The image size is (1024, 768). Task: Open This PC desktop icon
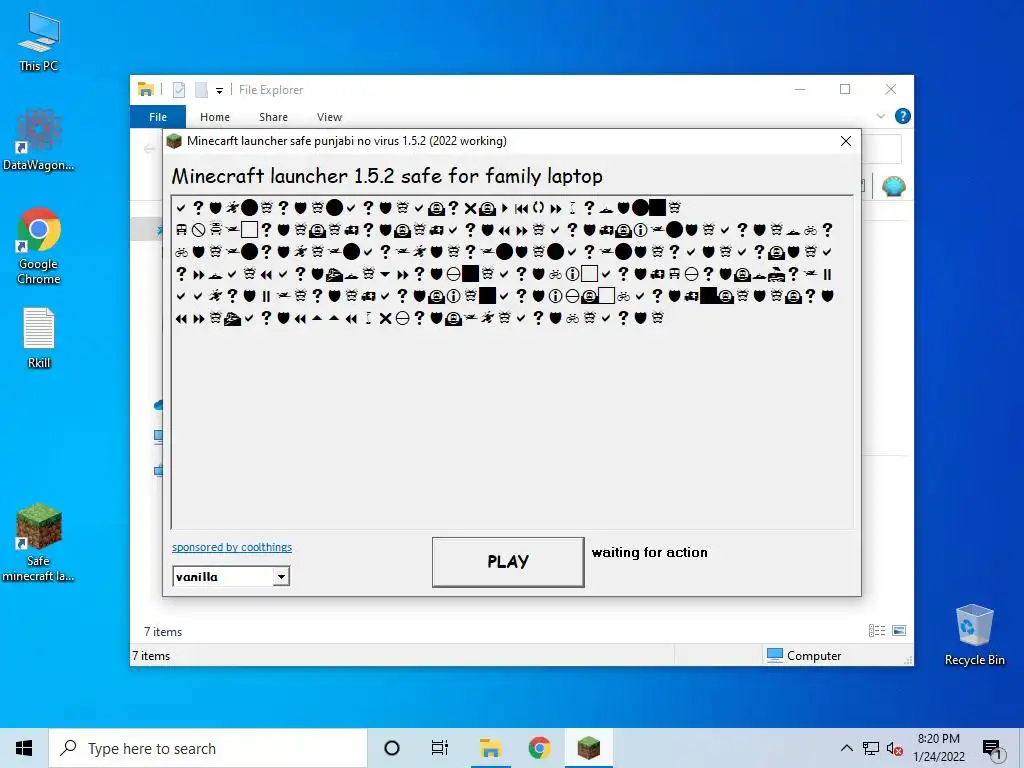pyautogui.click(x=39, y=41)
